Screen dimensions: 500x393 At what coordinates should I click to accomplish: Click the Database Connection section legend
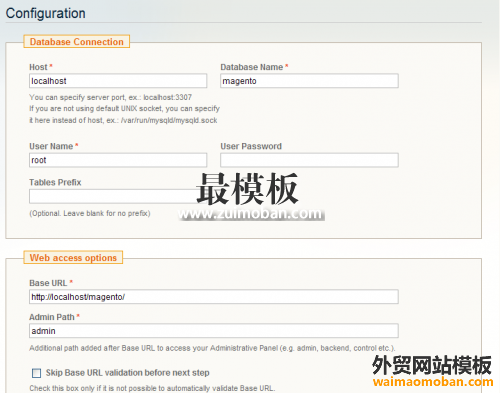click(77, 42)
